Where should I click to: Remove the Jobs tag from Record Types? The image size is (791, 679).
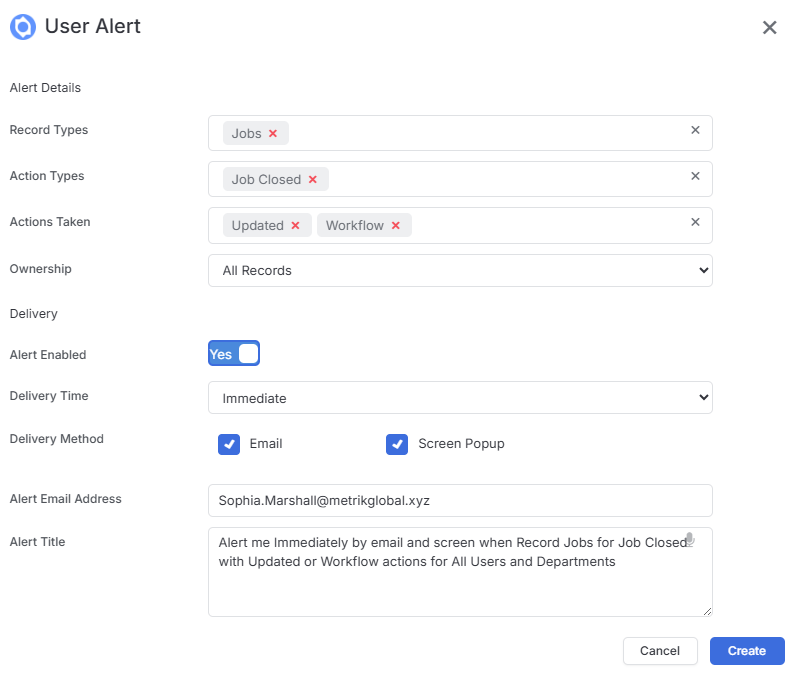[273, 133]
